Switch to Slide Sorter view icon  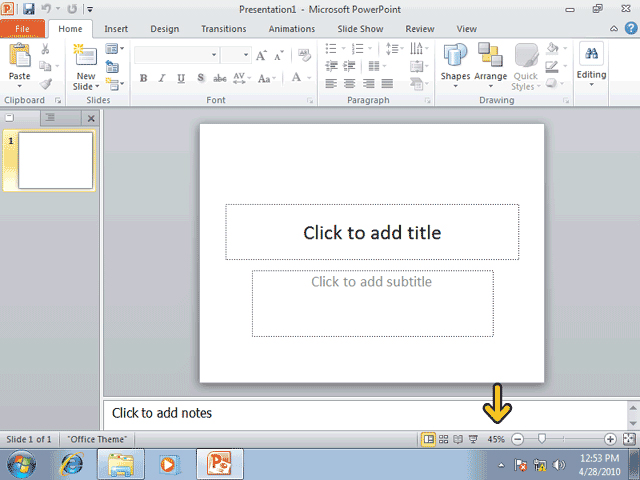click(x=443, y=439)
